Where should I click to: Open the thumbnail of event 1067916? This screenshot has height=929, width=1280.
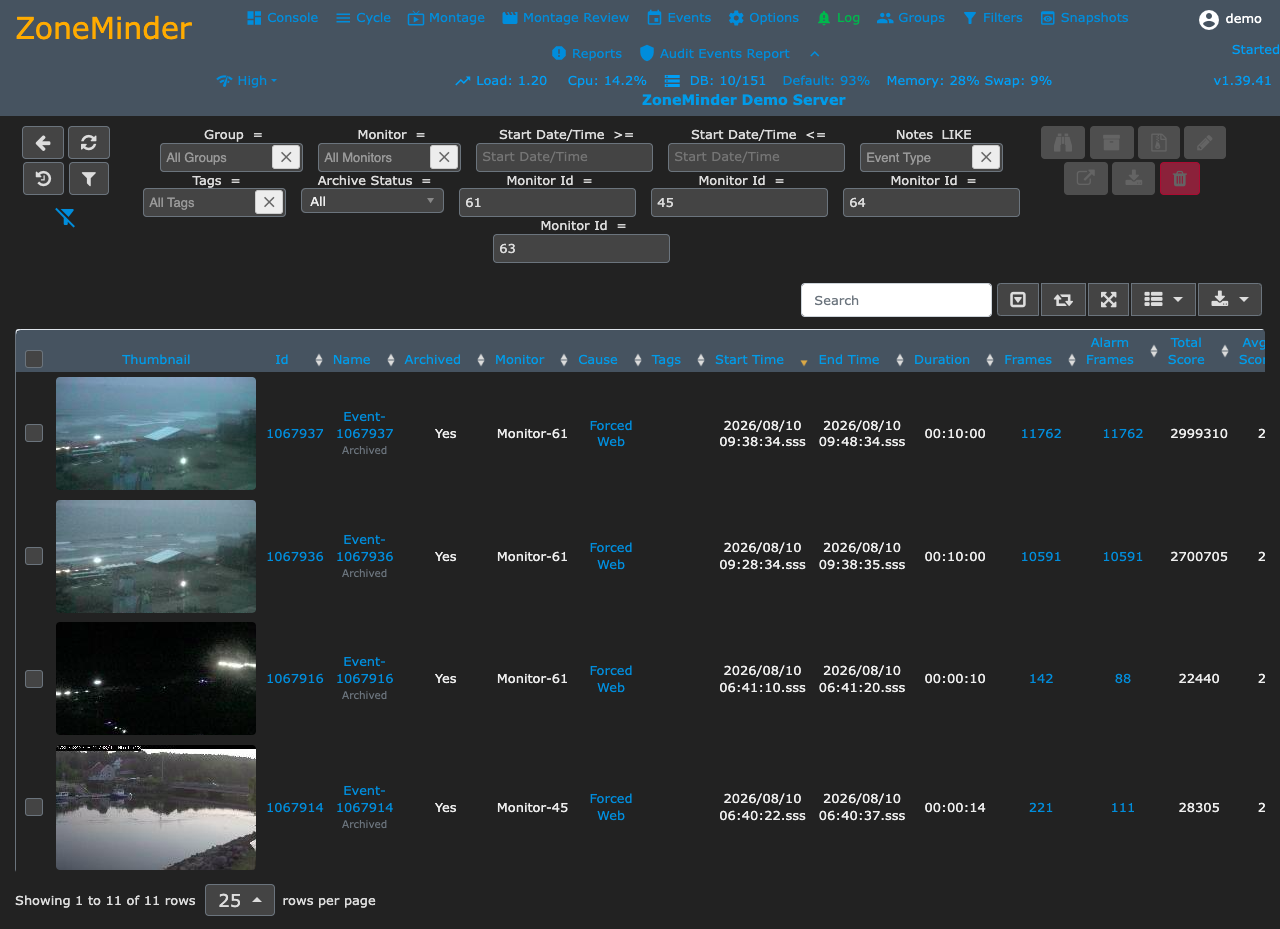(156, 679)
